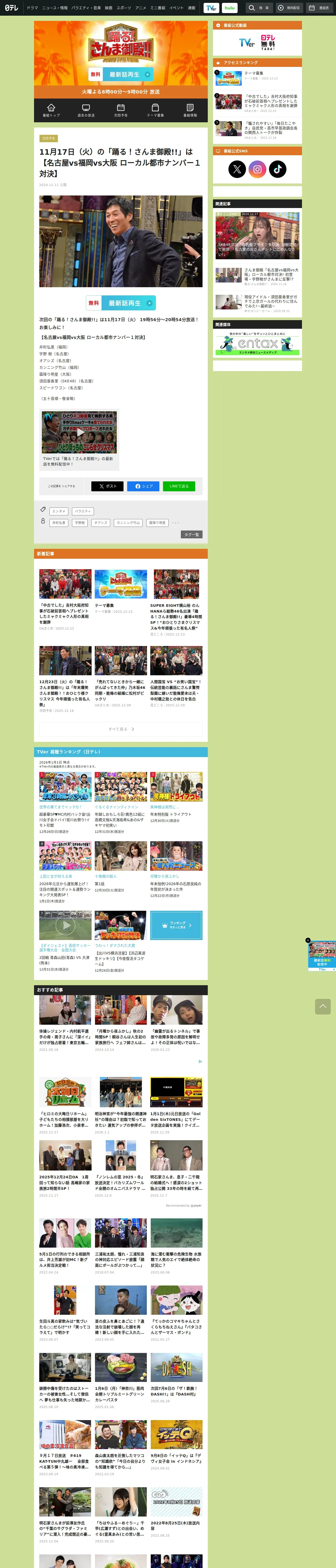The width and height of the screenshot is (336, 1568).
Task: Share the article via X ポスト button
Action: [107, 486]
